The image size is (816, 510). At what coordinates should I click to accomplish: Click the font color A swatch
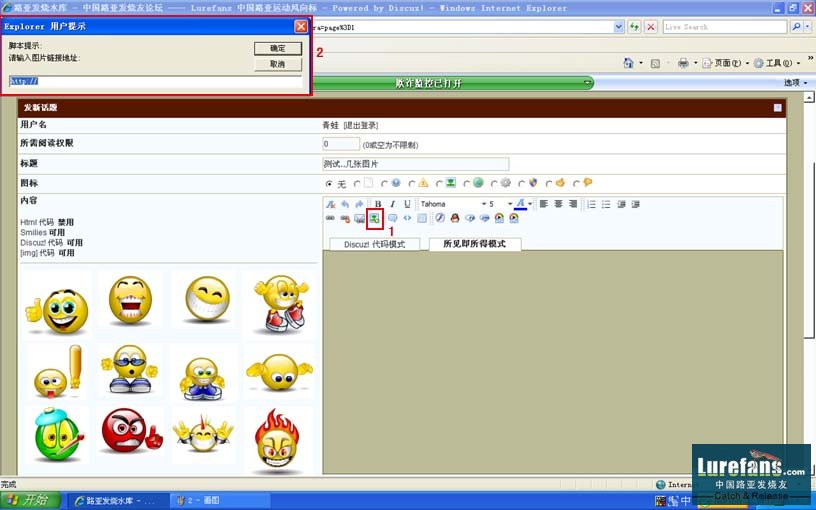(520, 204)
